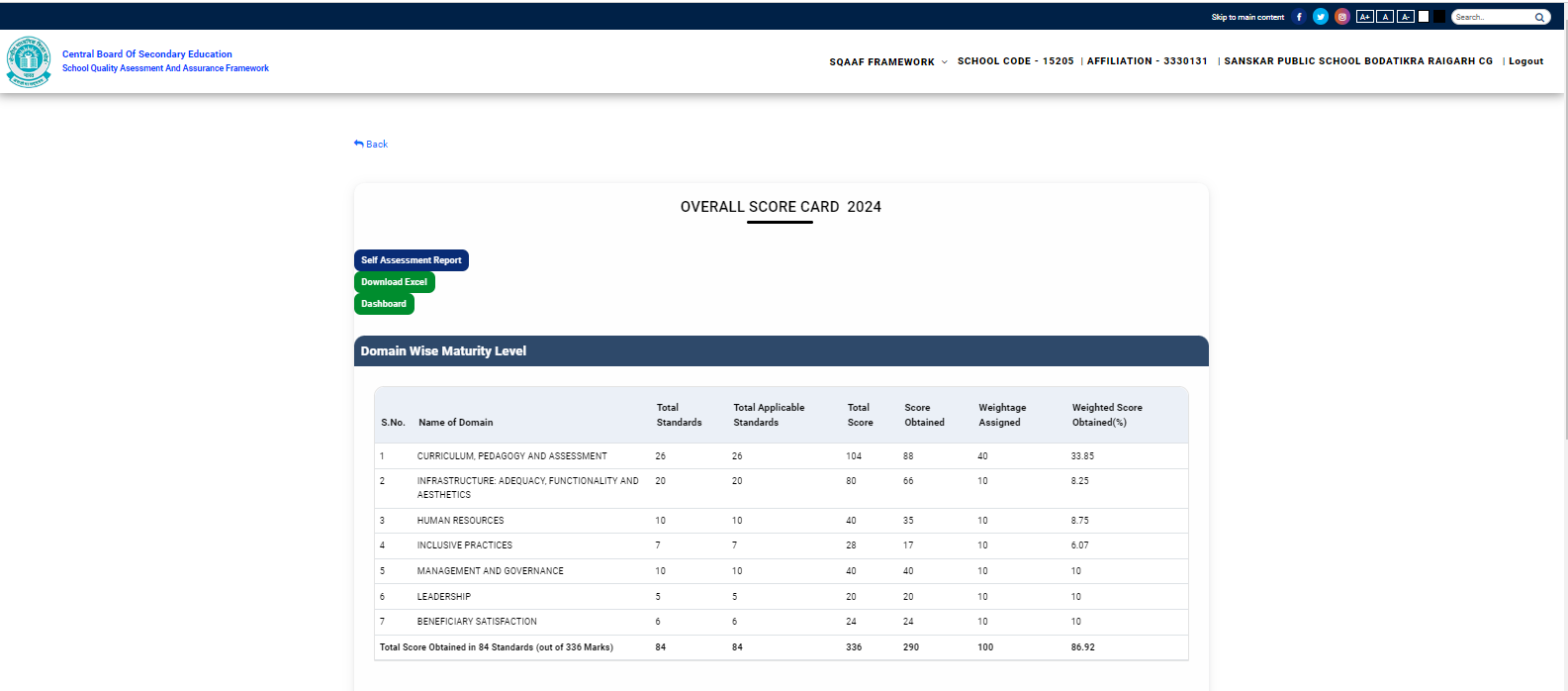Click the back arrow icon
Screen dimensions: 1568x691
(359, 144)
